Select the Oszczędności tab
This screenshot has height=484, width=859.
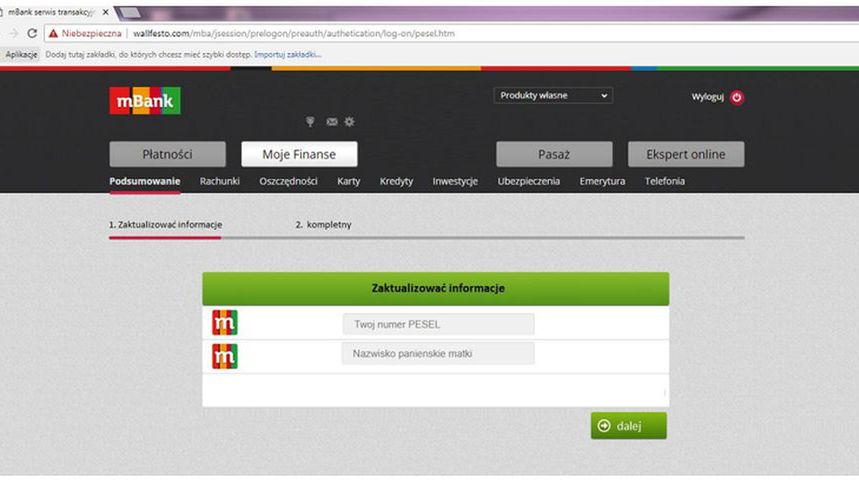click(288, 181)
